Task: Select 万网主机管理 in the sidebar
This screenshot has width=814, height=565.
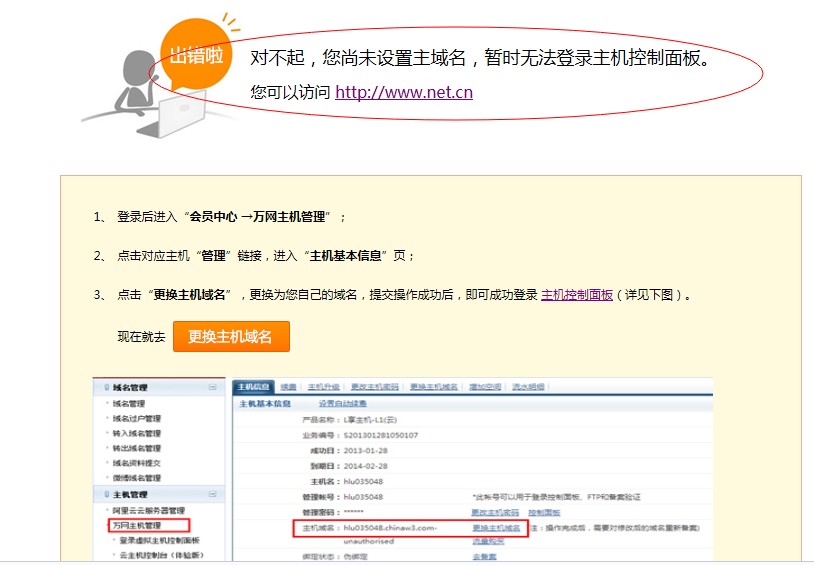Action: pos(140,525)
